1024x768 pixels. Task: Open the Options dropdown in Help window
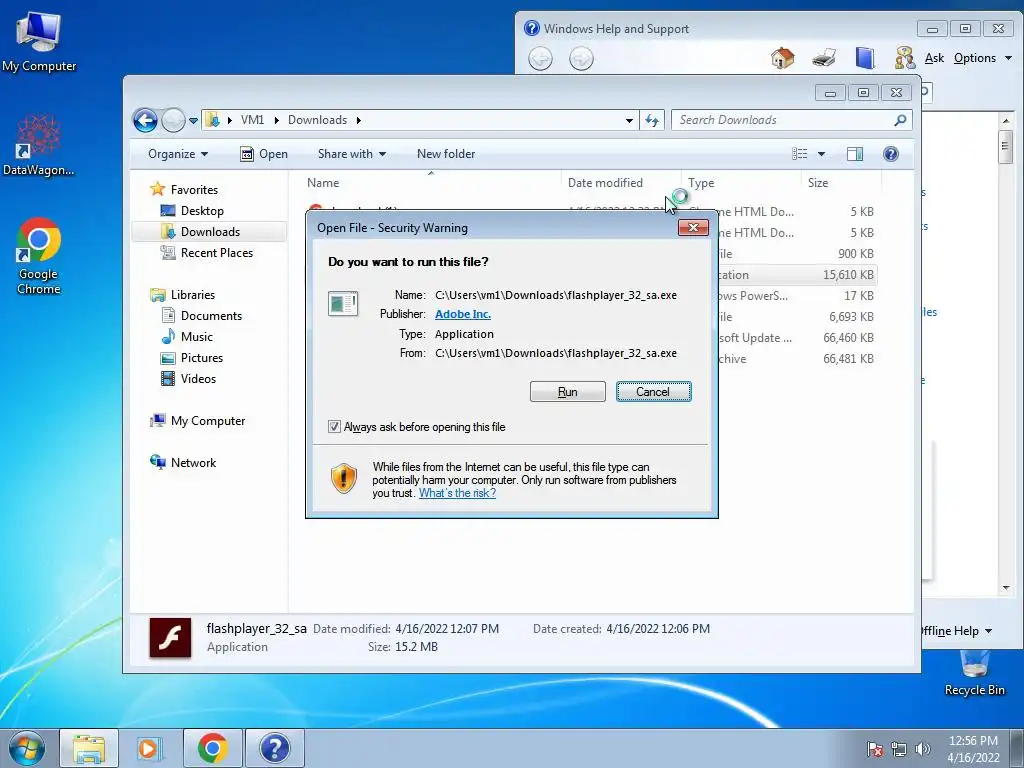[983, 58]
